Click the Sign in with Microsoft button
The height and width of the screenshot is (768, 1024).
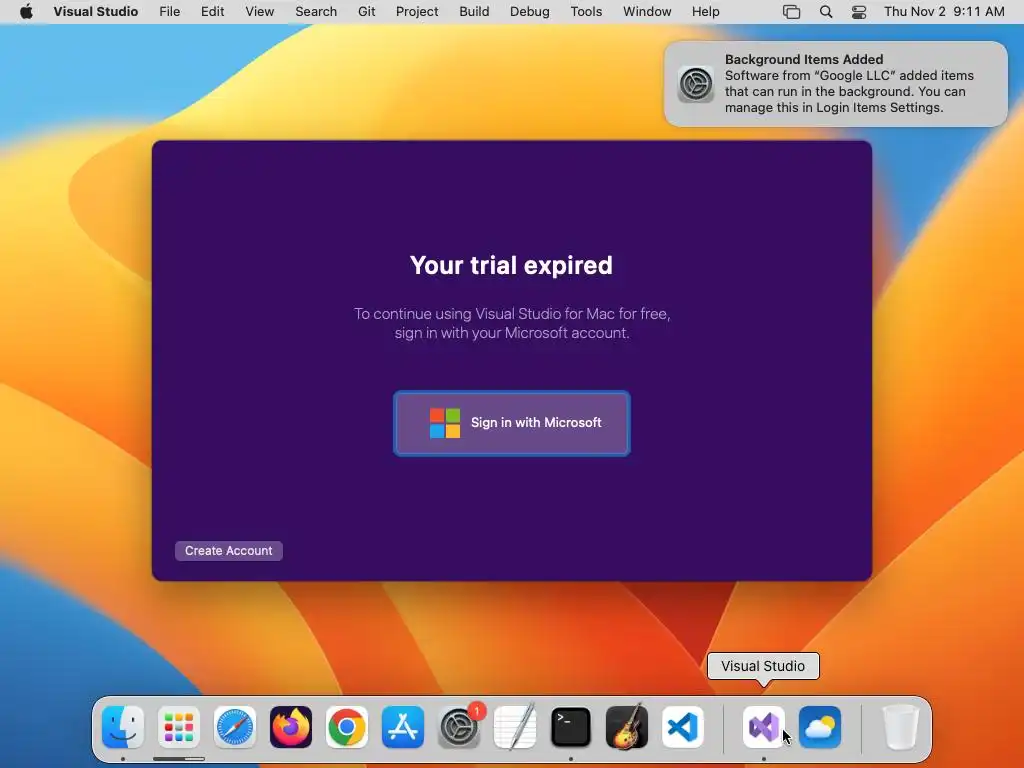click(x=511, y=423)
